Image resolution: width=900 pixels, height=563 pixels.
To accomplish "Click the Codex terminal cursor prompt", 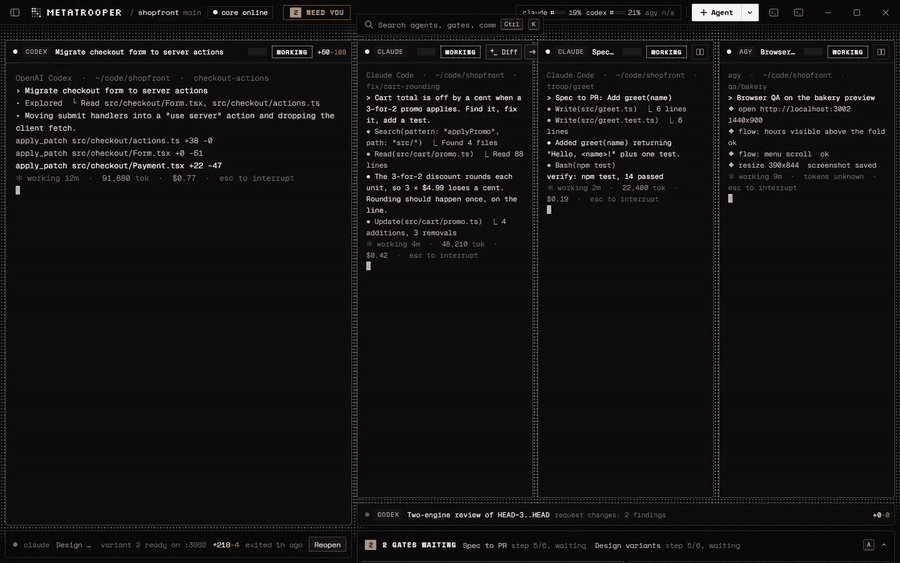I will click(18, 190).
